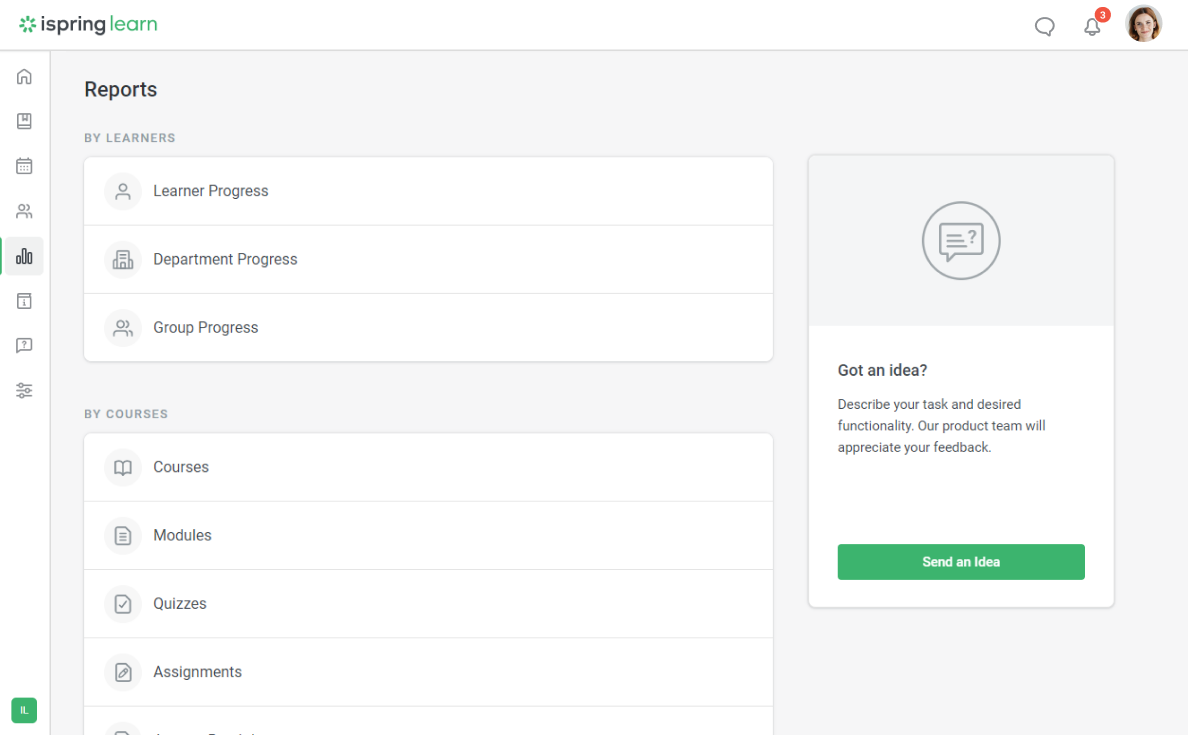
Task: Click the Users icon in the sidebar
Action: 24,211
